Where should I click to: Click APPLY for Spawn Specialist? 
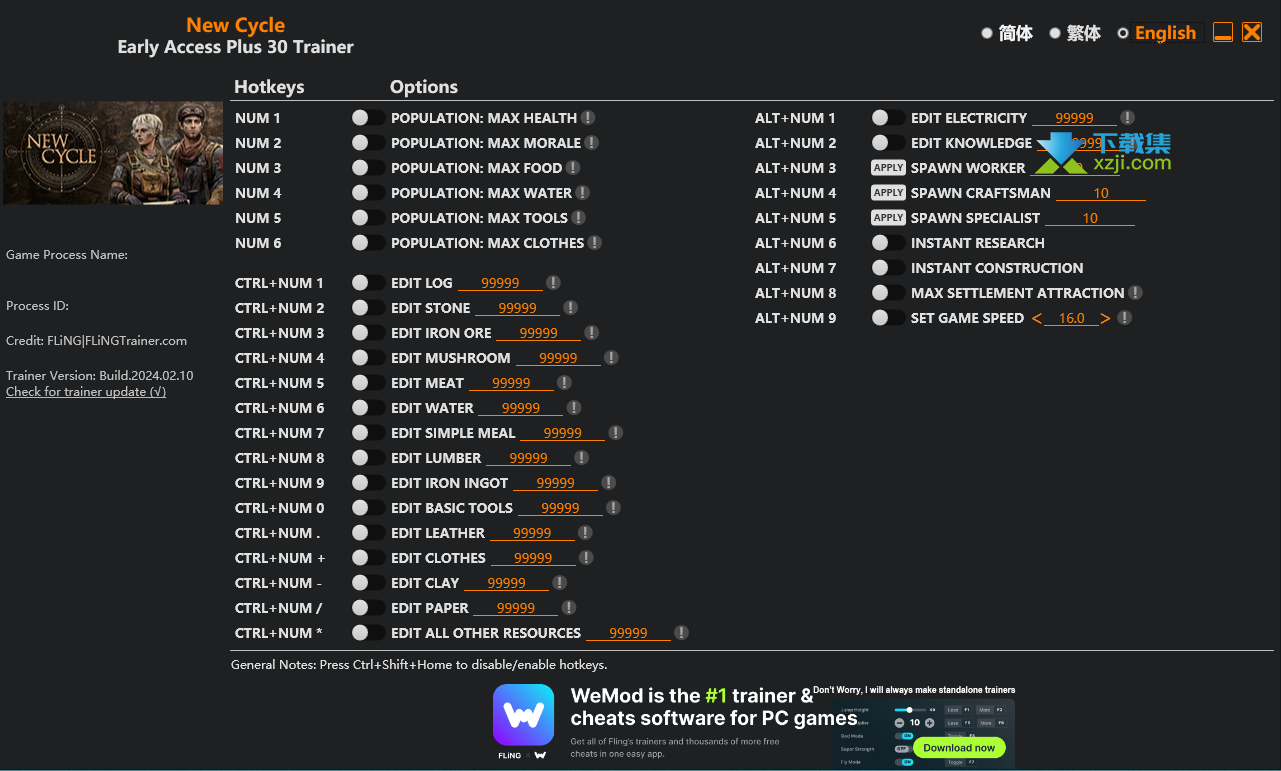click(888, 218)
